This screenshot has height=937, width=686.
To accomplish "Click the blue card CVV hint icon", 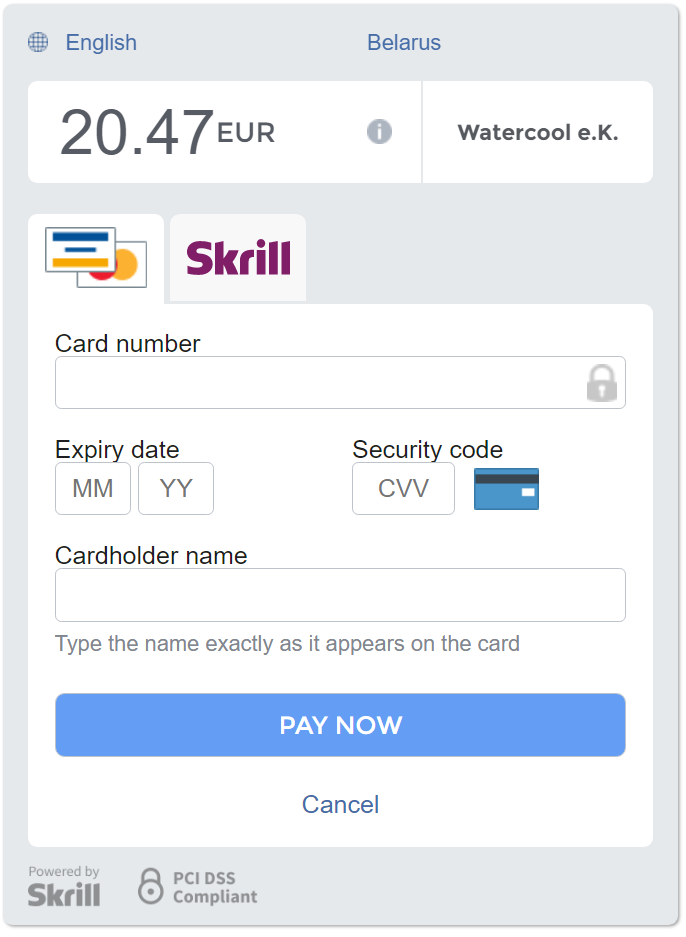I will 506,488.
